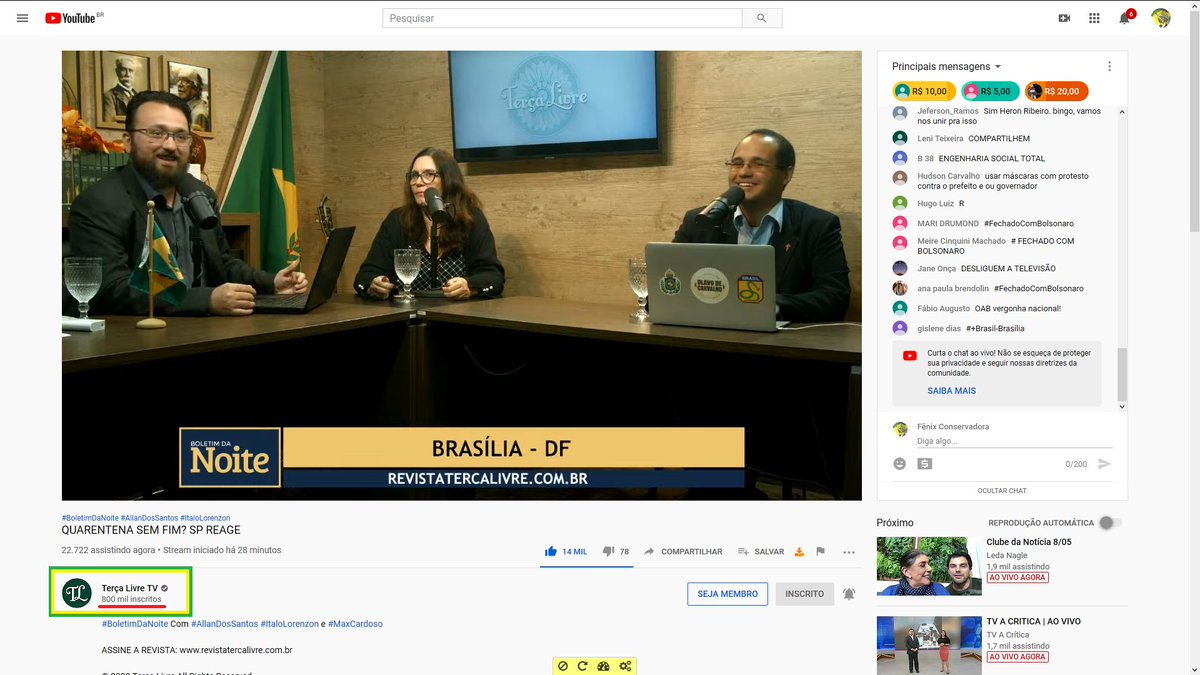Expand the Principais mensagens dropdown
Viewport: 1200px width, 675px height.
click(x=947, y=66)
